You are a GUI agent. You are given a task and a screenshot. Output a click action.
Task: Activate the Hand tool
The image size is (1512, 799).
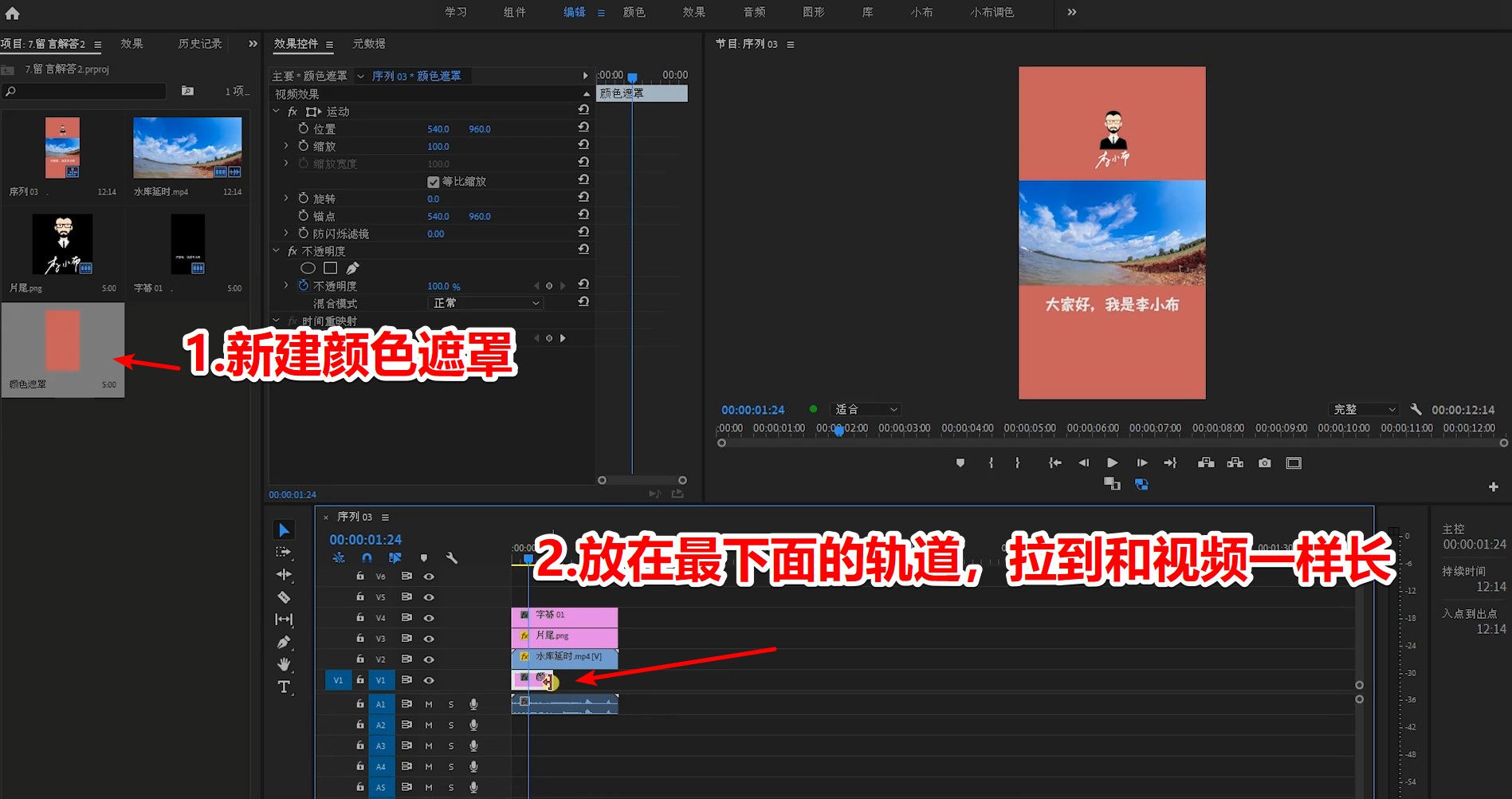point(284,664)
